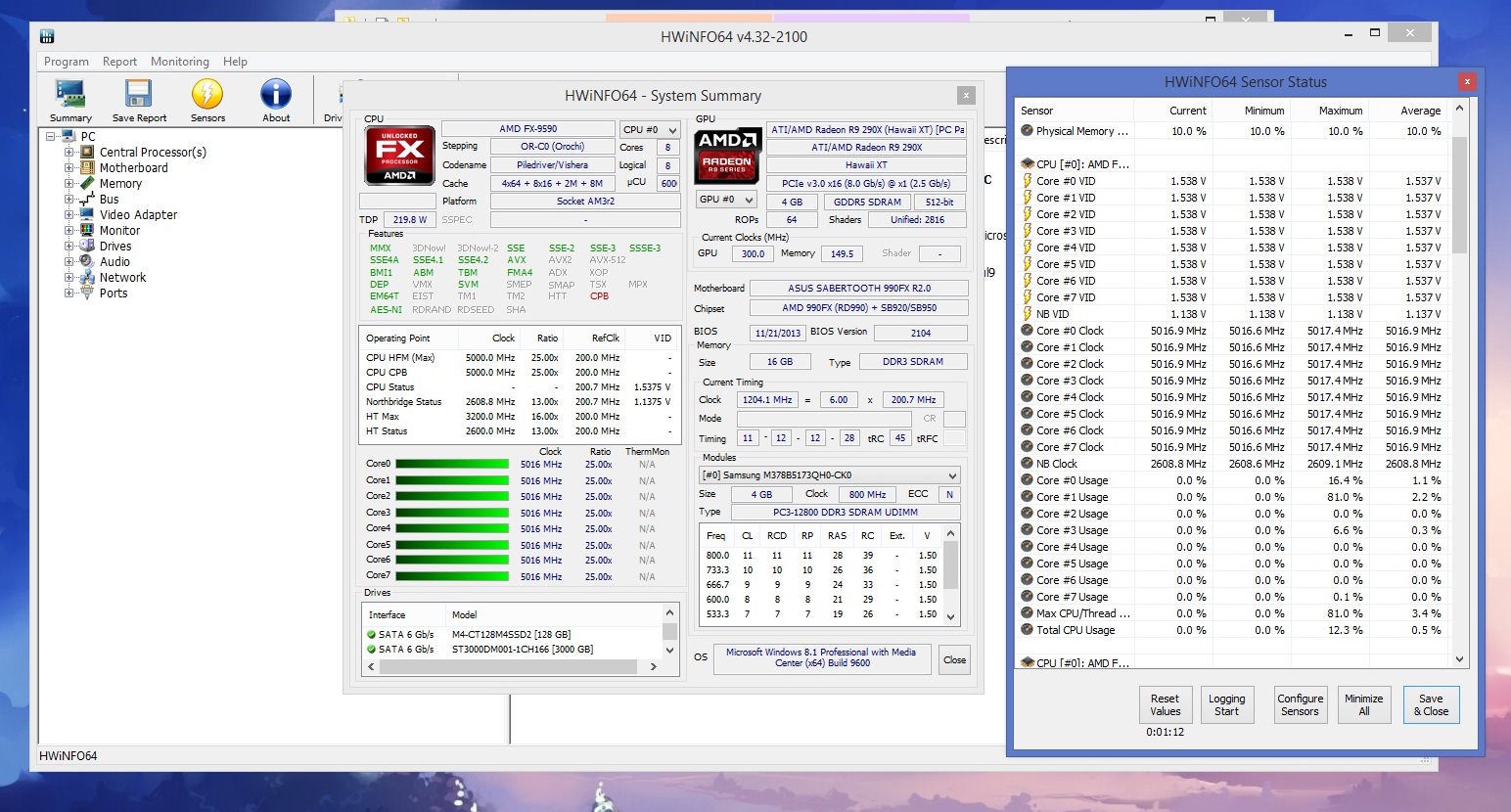
Task: Open the Summary toolbar icon
Action: [x=70, y=94]
